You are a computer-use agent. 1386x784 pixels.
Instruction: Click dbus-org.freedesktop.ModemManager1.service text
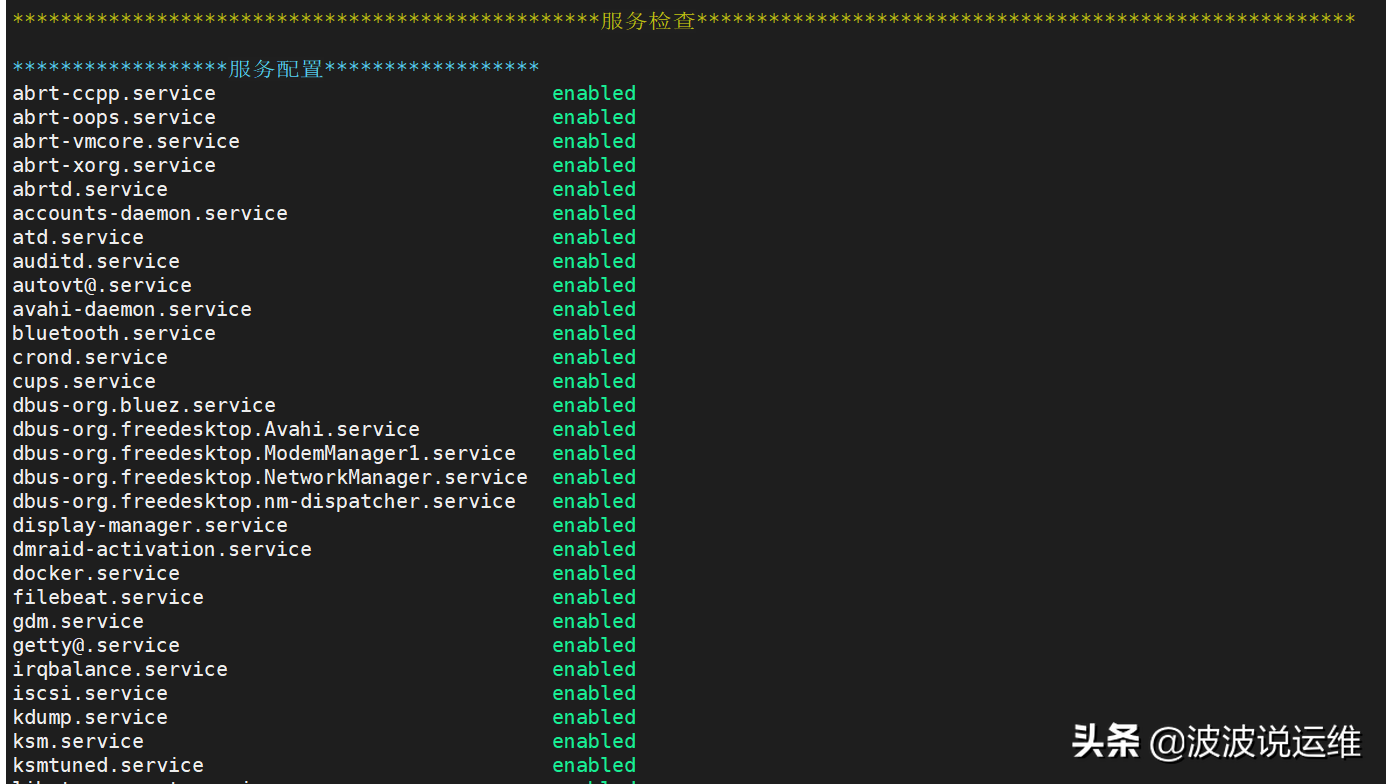[264, 453]
